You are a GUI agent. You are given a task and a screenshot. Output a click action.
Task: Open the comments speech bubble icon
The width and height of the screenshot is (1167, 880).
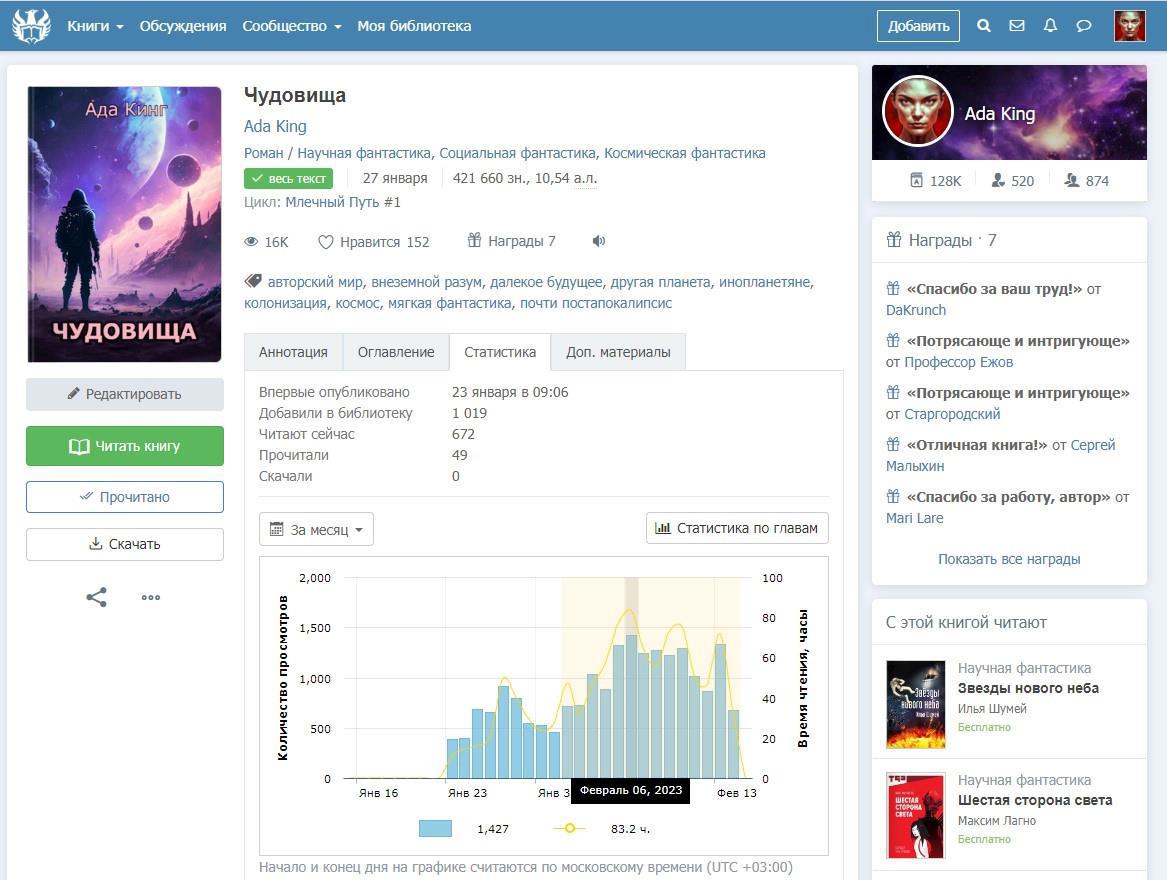click(1084, 25)
